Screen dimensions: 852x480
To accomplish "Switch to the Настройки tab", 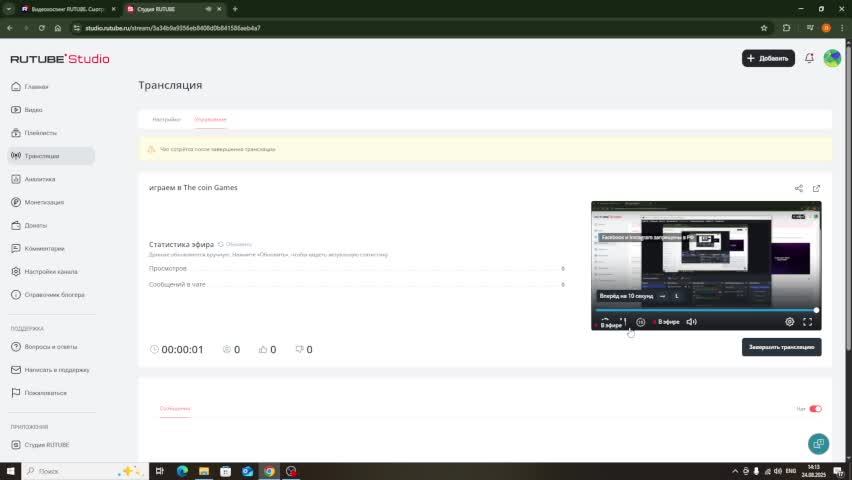I will click(166, 120).
